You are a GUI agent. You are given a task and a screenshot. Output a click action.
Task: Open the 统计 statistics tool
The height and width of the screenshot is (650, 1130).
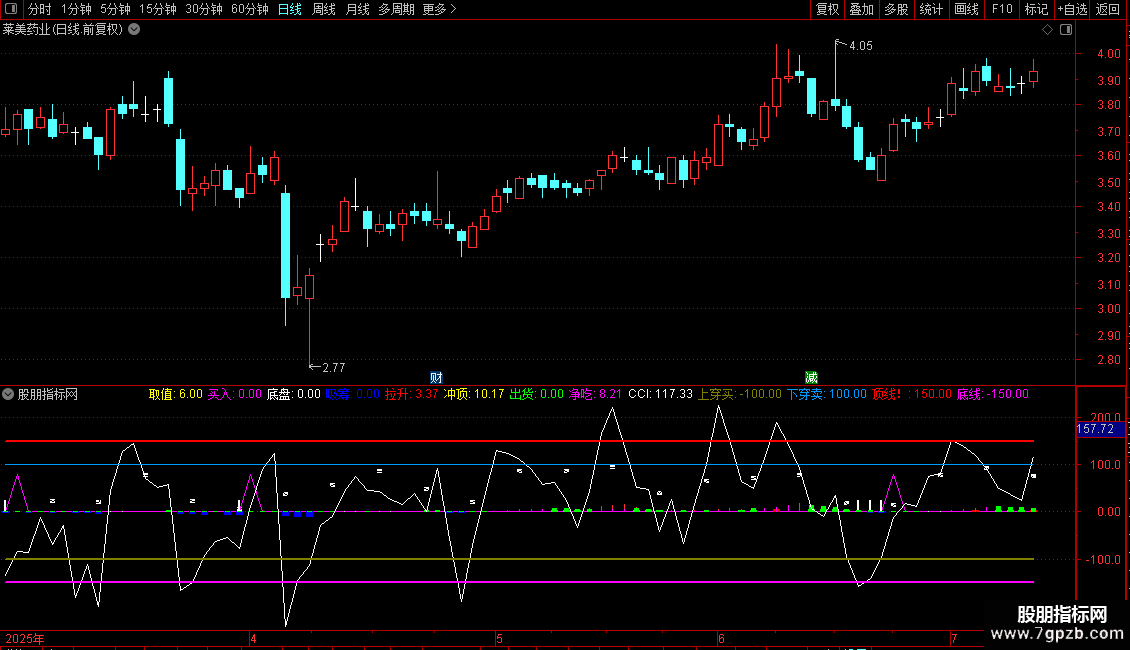pos(930,9)
